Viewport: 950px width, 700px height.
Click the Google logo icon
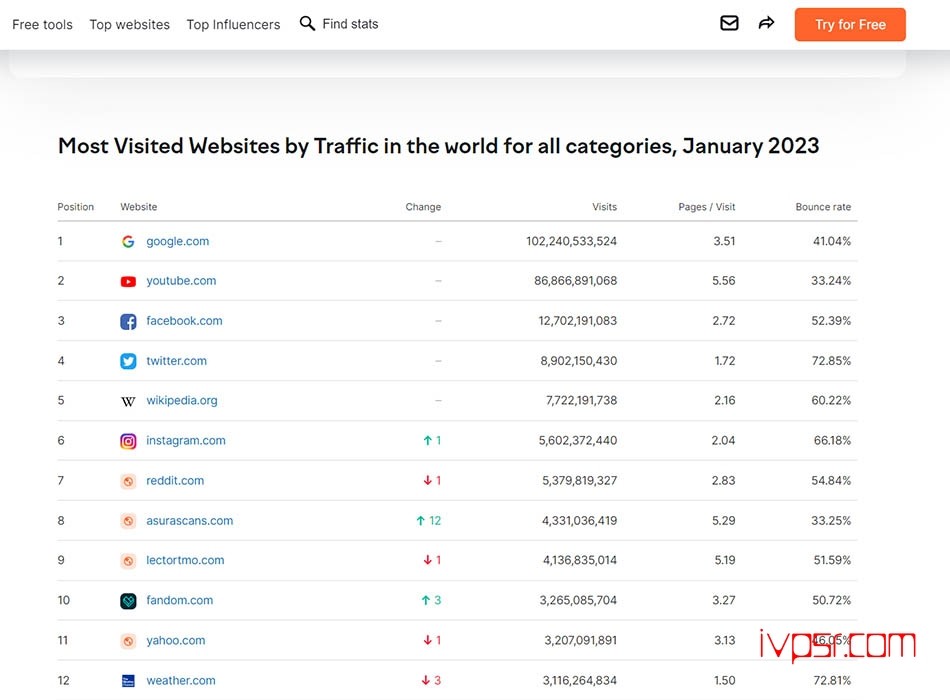coord(128,241)
